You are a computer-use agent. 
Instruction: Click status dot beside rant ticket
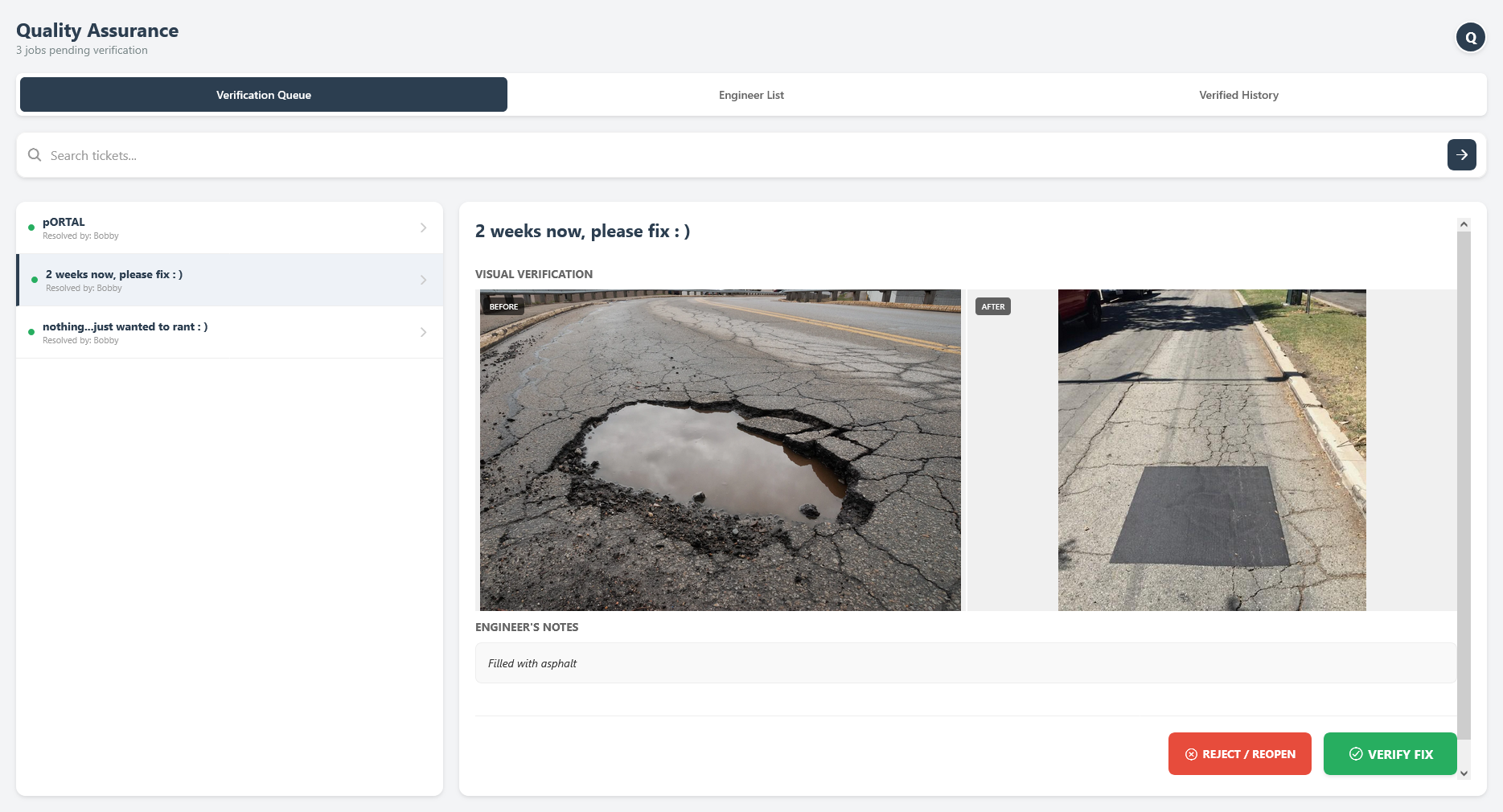pyautogui.click(x=31, y=332)
